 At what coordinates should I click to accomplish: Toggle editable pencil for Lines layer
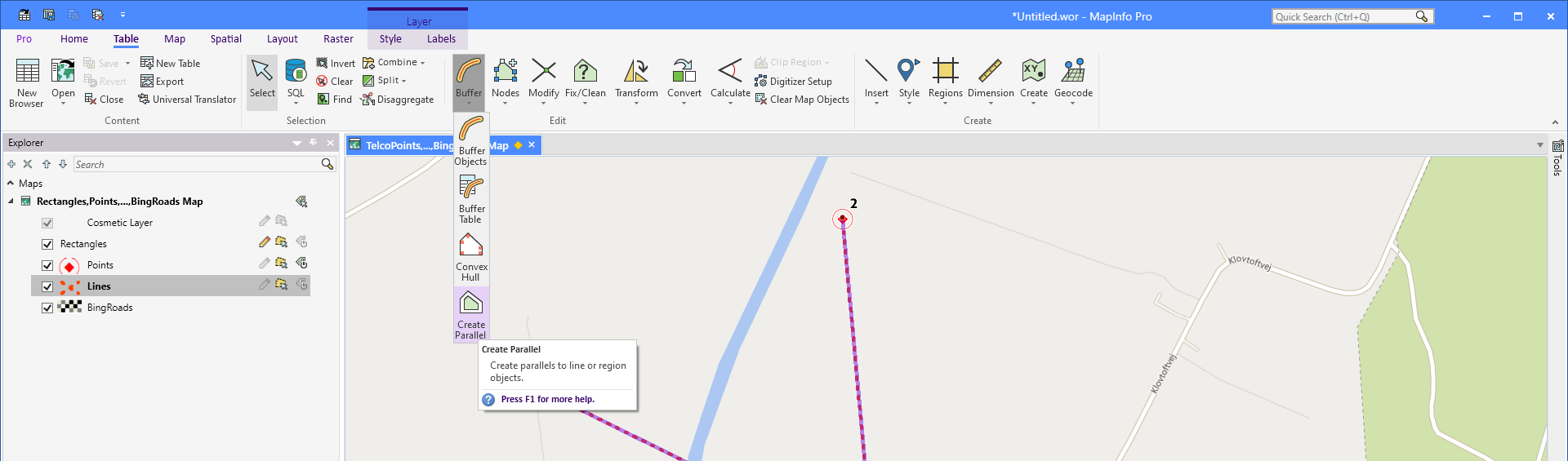264,285
